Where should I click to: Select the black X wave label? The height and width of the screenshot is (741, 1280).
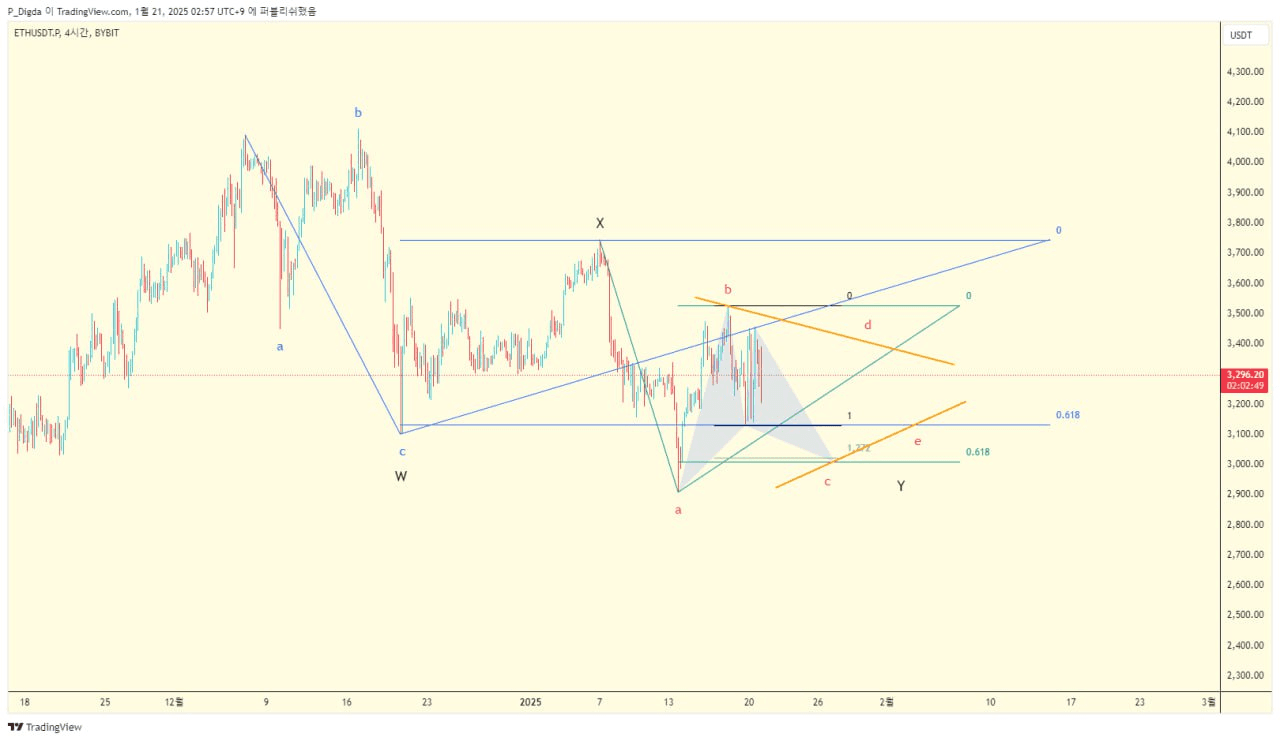click(x=600, y=223)
